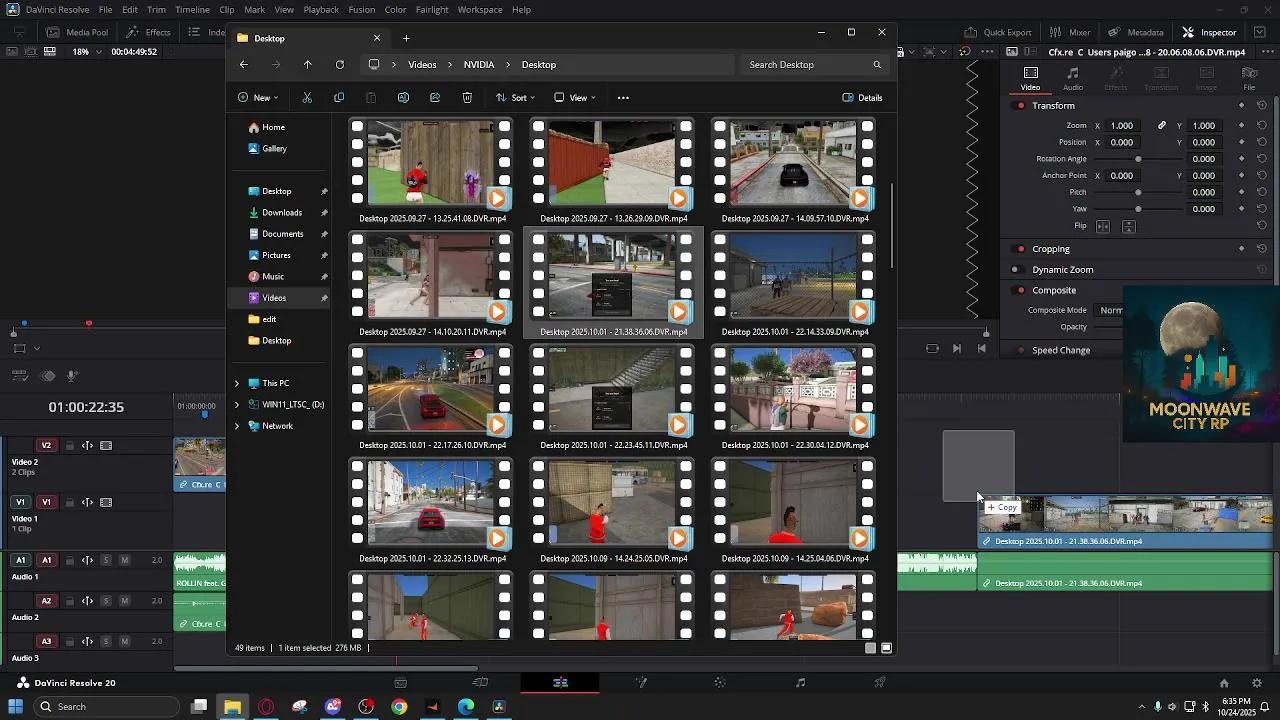The image size is (1280, 720).
Task: Click the Delete trash icon in Explorer toolbar
Action: [467, 98]
